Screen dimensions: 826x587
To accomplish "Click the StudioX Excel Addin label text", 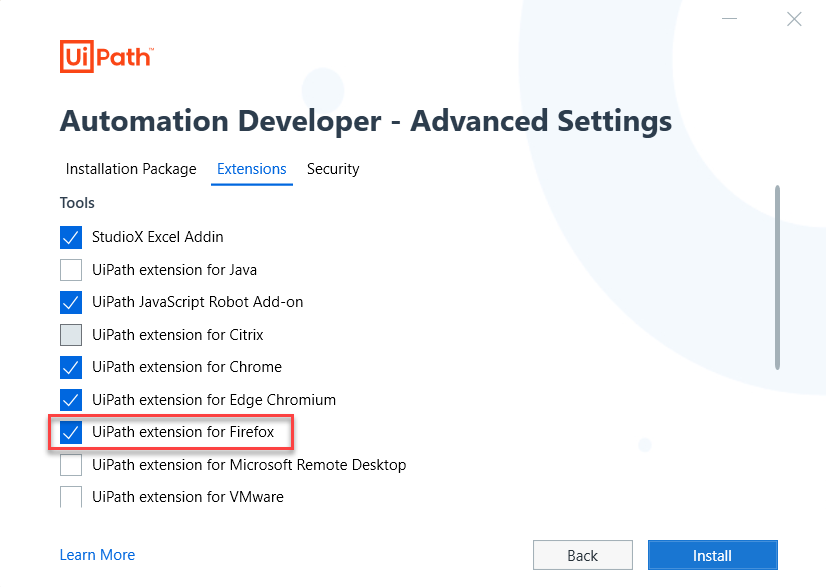I will tap(158, 237).
